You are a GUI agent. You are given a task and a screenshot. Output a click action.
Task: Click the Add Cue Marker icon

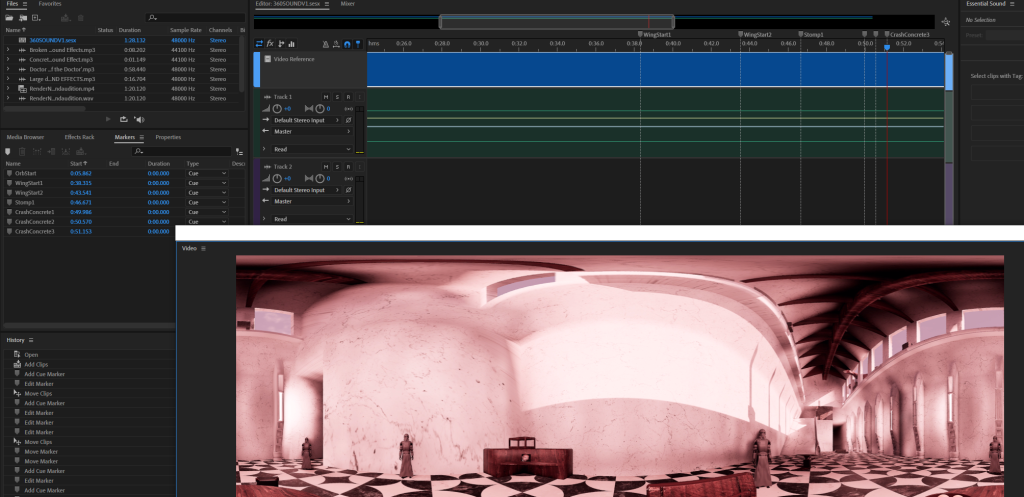9,151
